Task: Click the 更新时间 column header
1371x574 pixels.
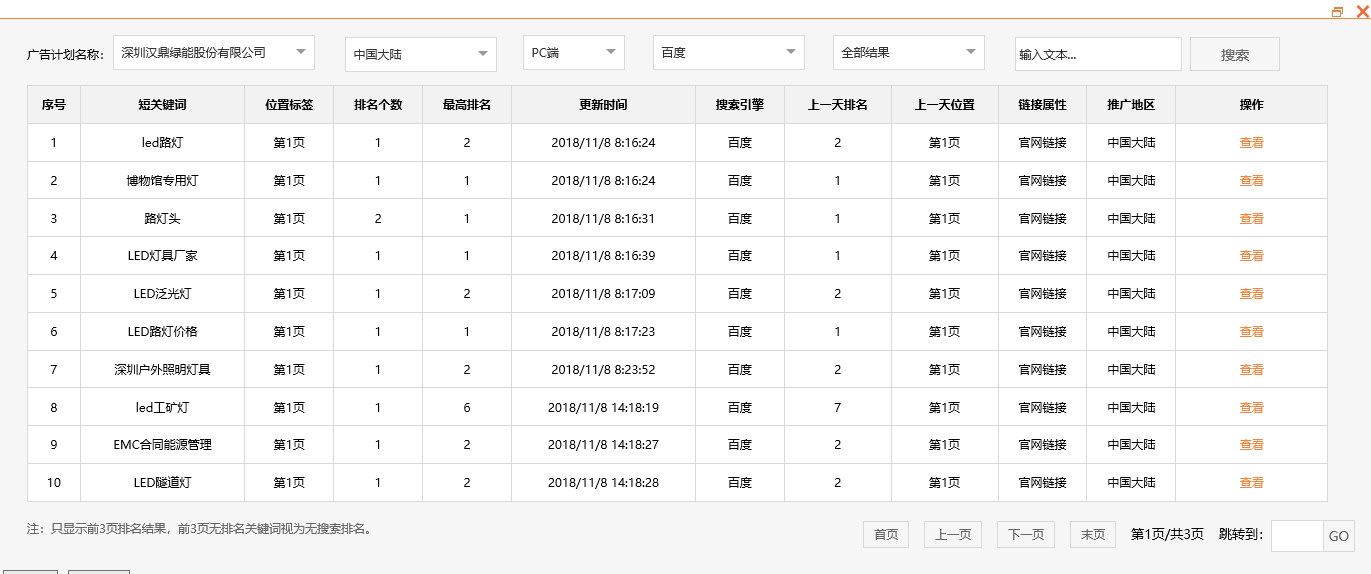Action: (604, 105)
